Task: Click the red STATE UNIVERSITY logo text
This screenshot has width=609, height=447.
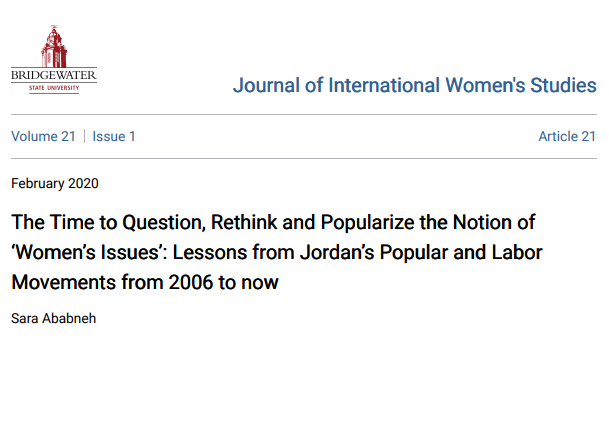Action: point(54,88)
